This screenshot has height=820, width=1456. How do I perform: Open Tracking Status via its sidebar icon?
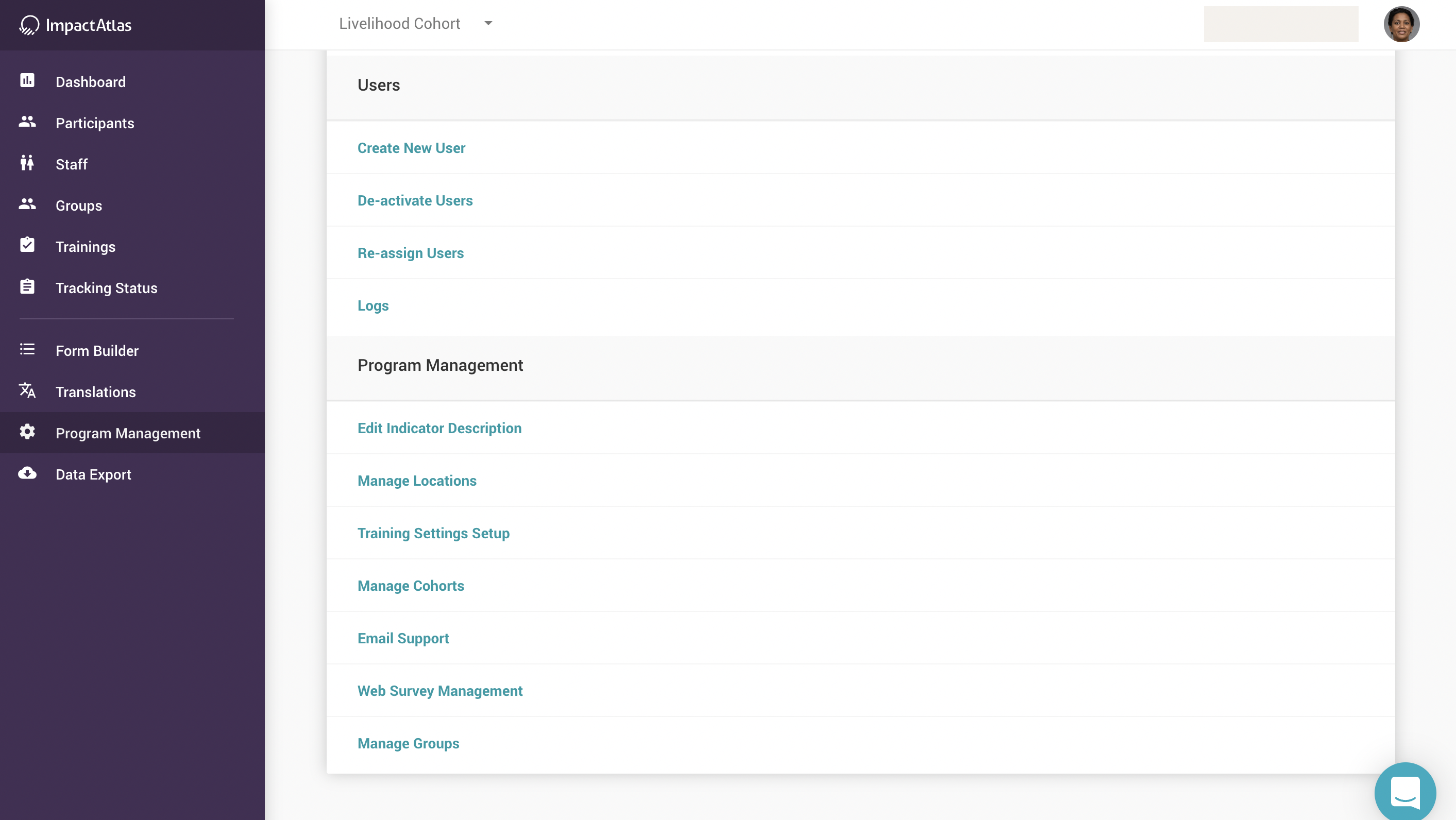(x=27, y=287)
